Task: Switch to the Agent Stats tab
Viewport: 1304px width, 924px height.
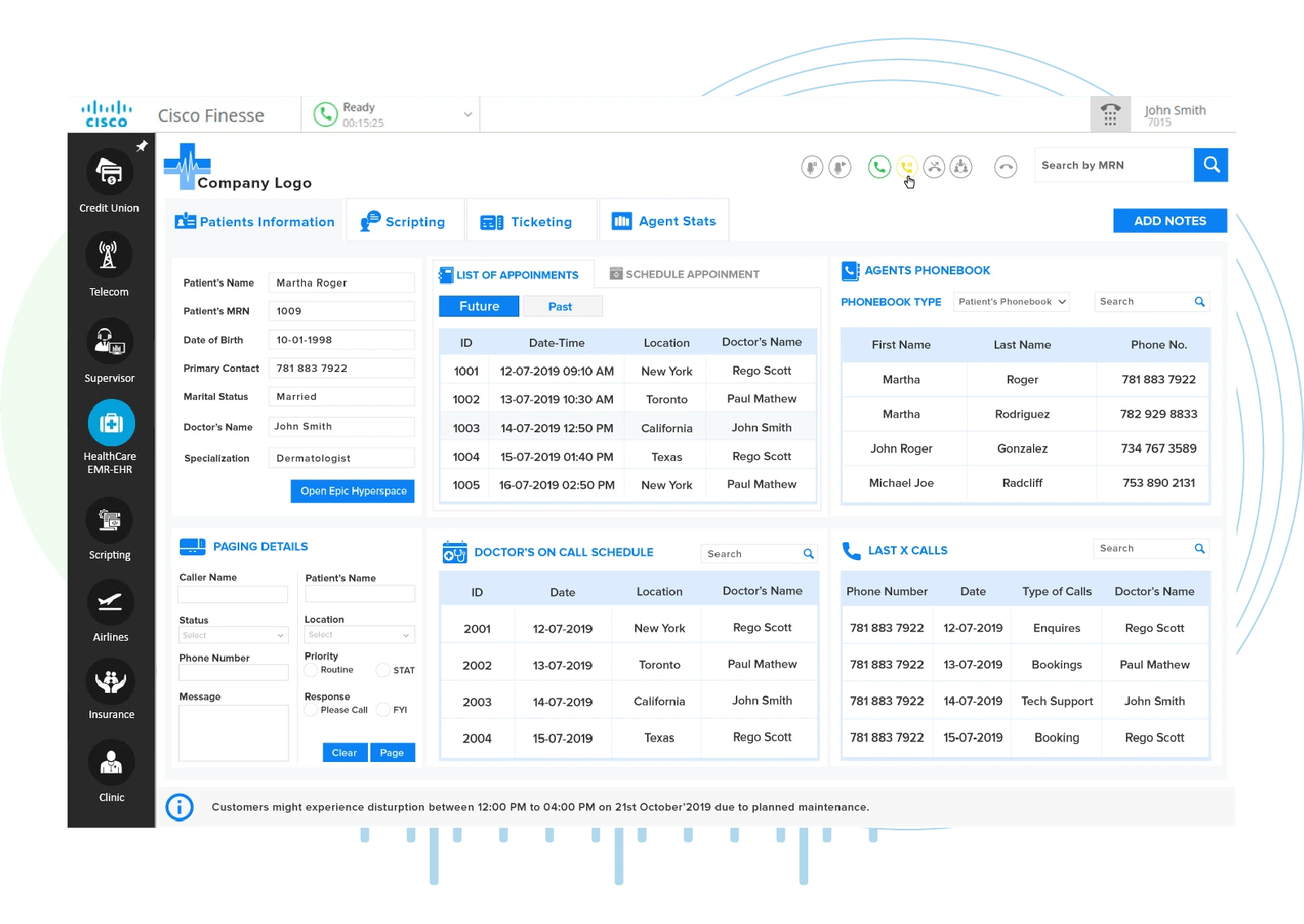Action: (664, 221)
